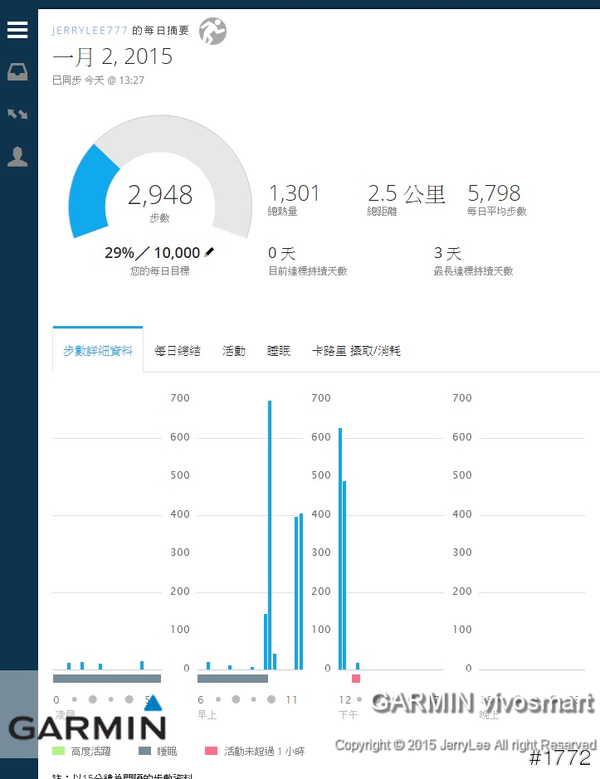Click the pink inactivity marker under the chart
The width and height of the screenshot is (600, 779).
(355, 679)
